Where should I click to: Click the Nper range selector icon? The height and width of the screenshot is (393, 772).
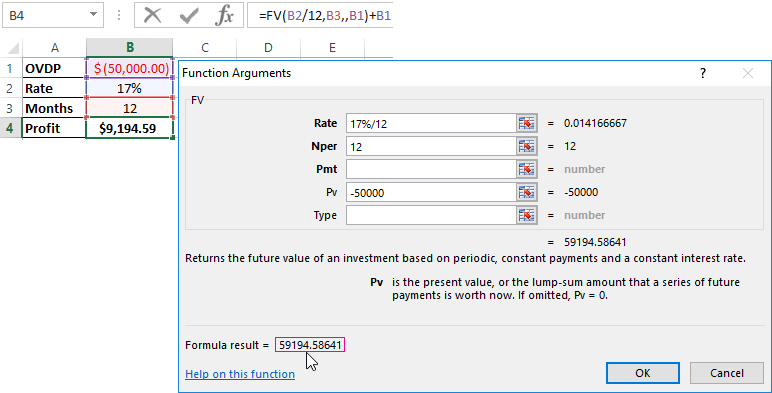526,146
